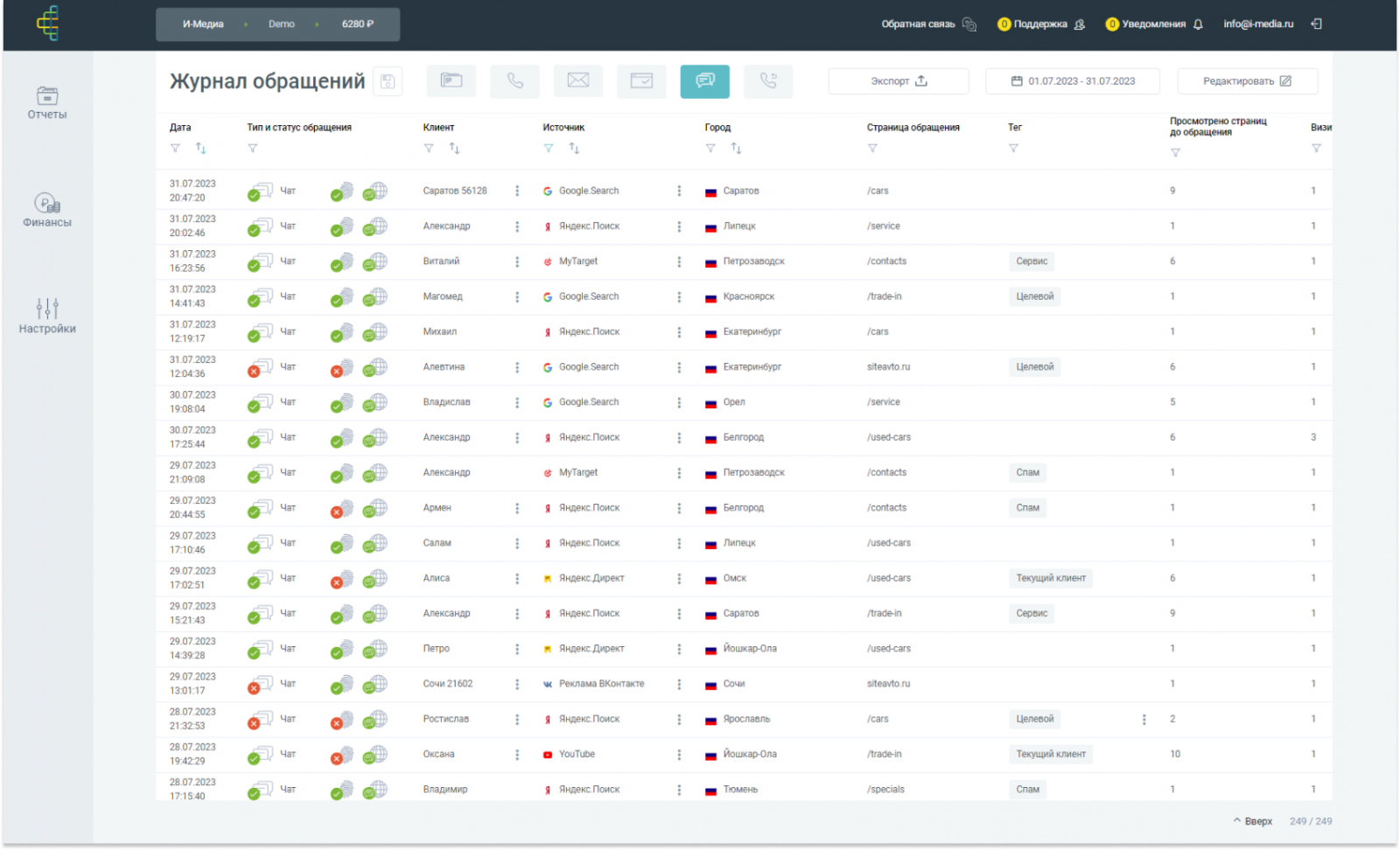
Task: Select the email requests filter icon
Action: [x=577, y=81]
